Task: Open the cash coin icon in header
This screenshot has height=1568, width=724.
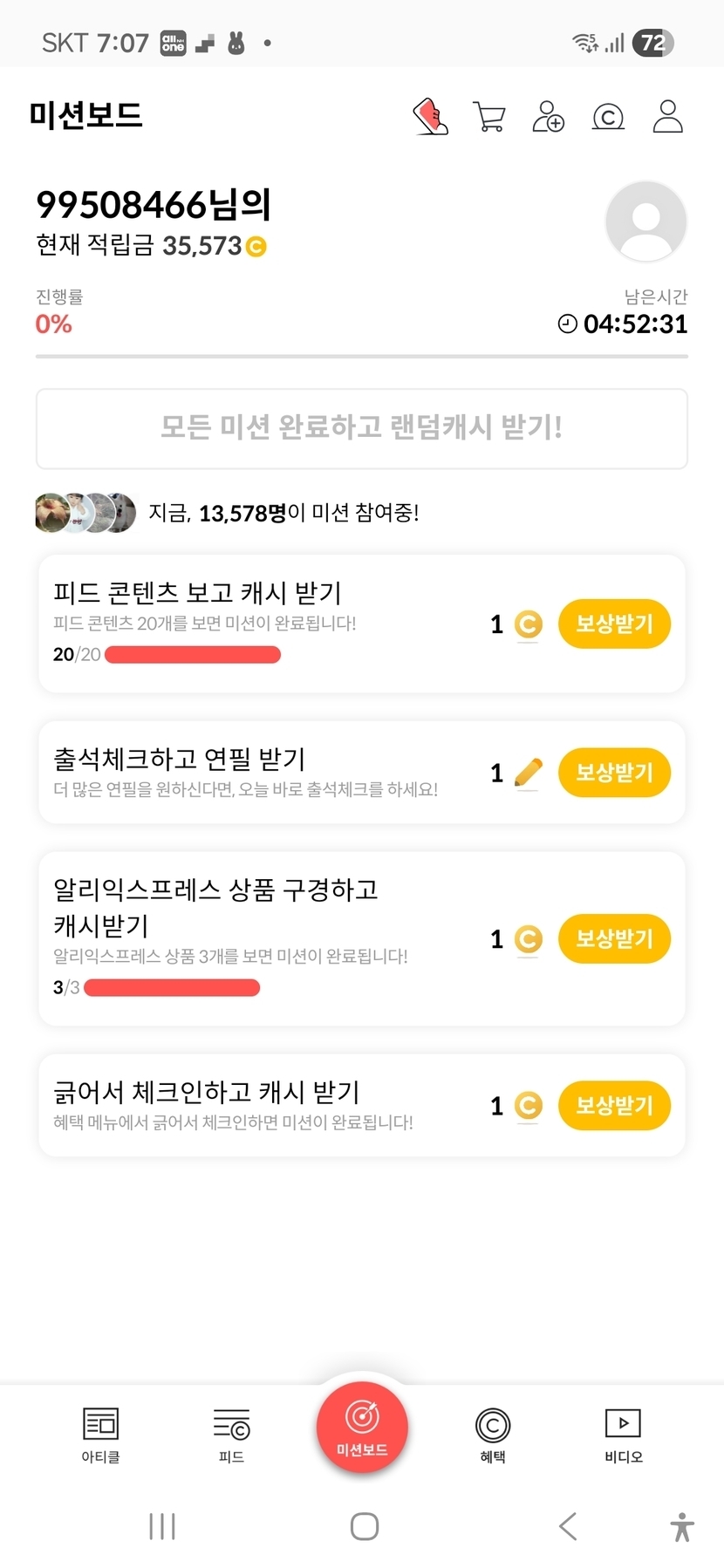Action: pos(608,116)
